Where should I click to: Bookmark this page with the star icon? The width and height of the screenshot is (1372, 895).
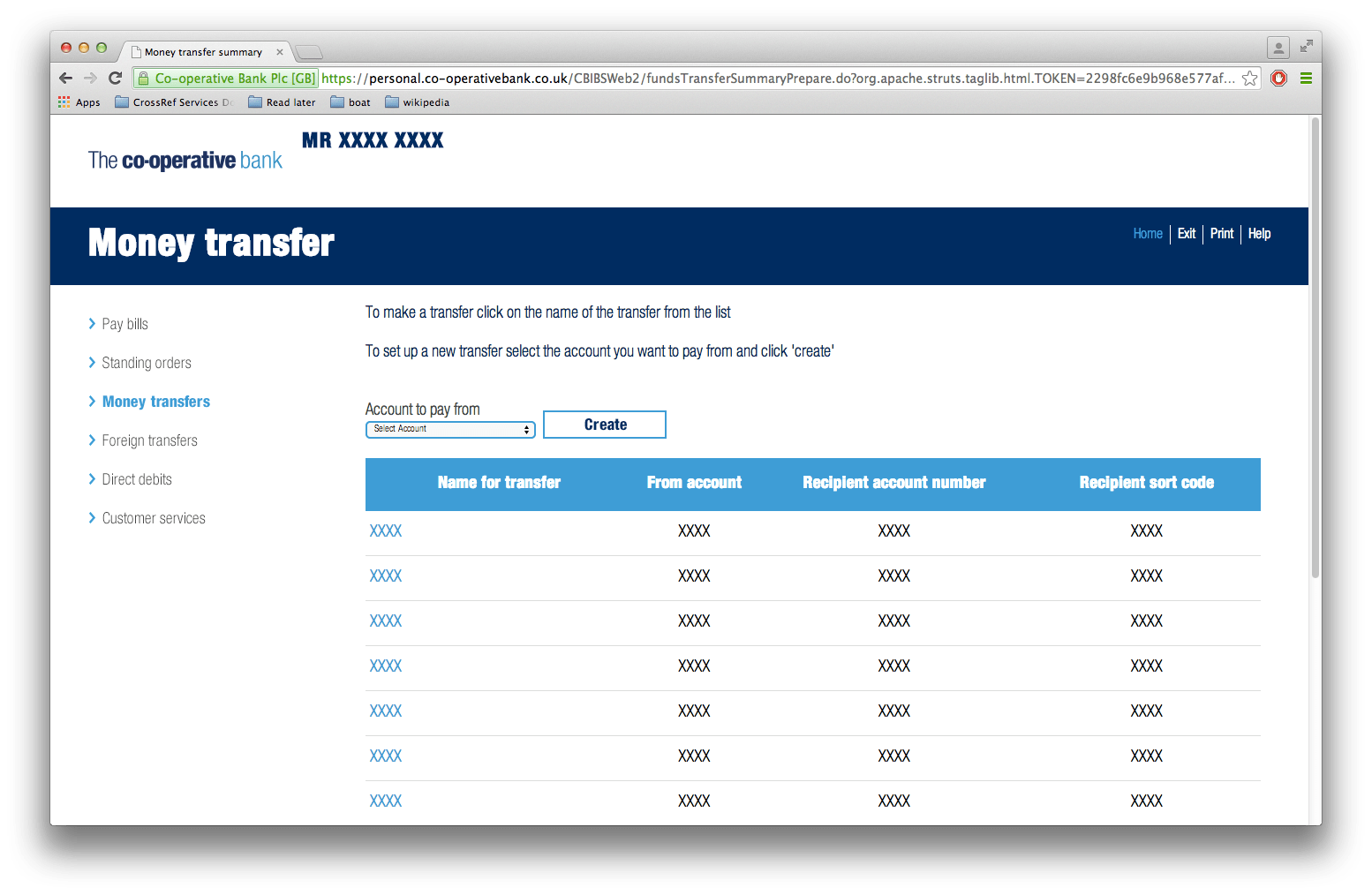coord(1251,78)
